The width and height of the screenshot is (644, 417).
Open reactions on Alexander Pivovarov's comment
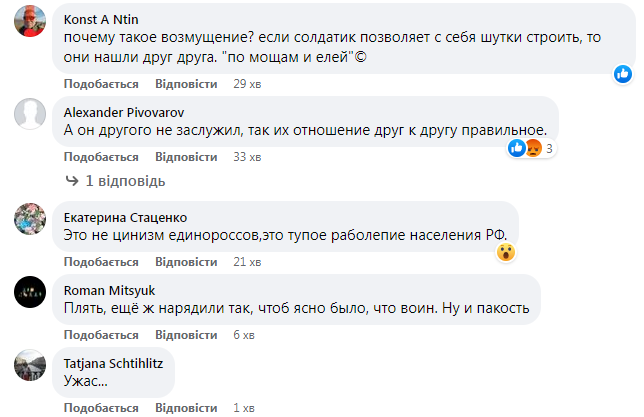(x=530, y=149)
